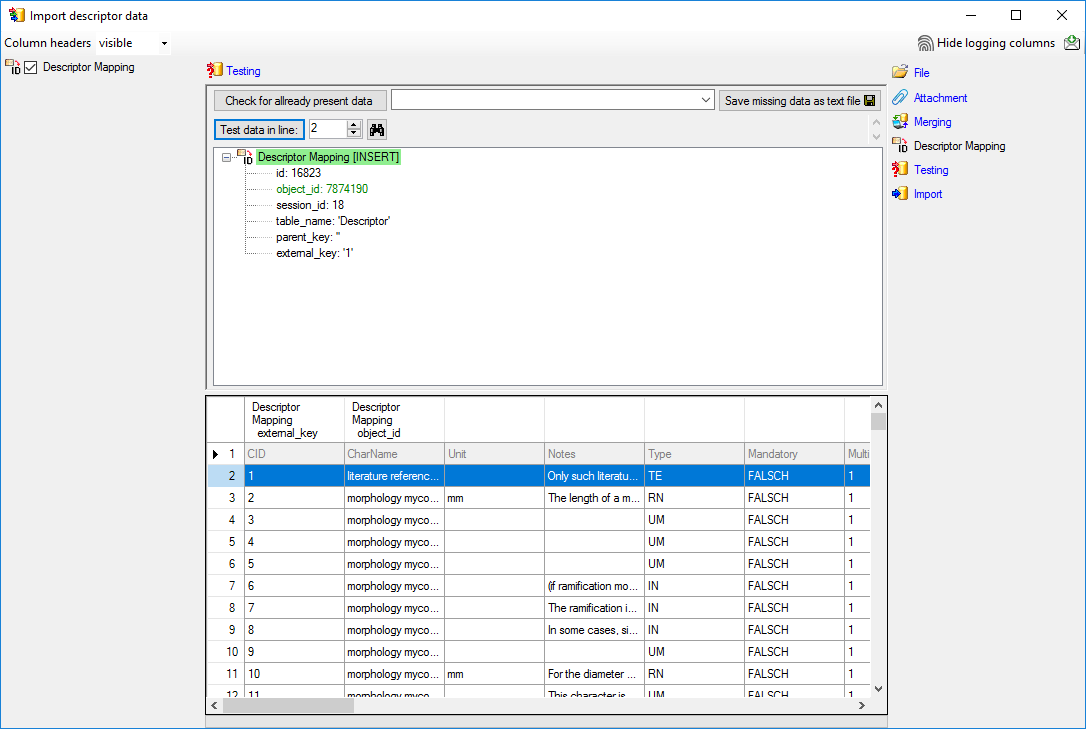This screenshot has height=729, width=1086.
Task: Select the grid row with CID 5
Action: (290, 564)
